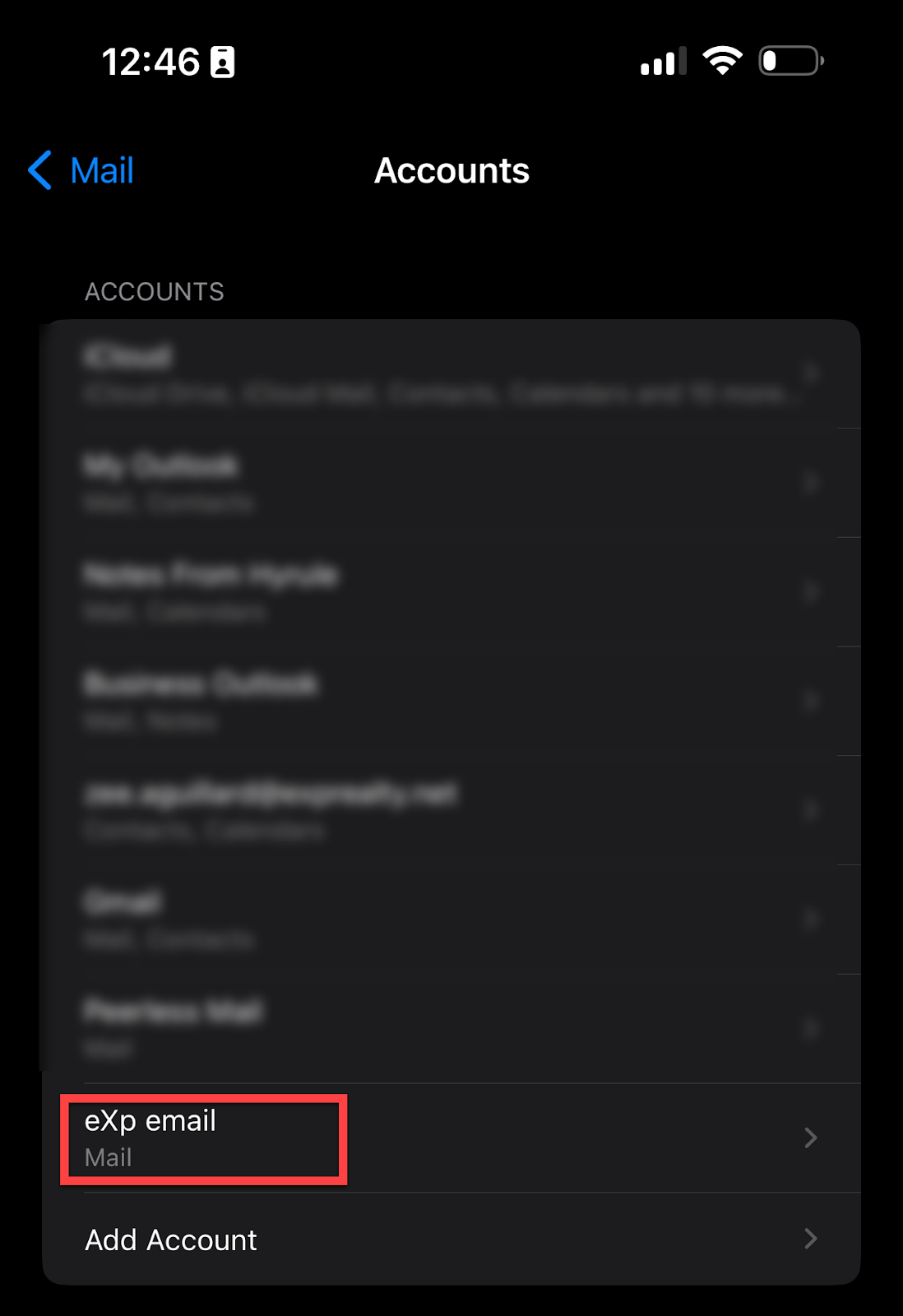Image resolution: width=903 pixels, height=1316 pixels.
Task: Open the eXp email account
Action: [451, 1138]
